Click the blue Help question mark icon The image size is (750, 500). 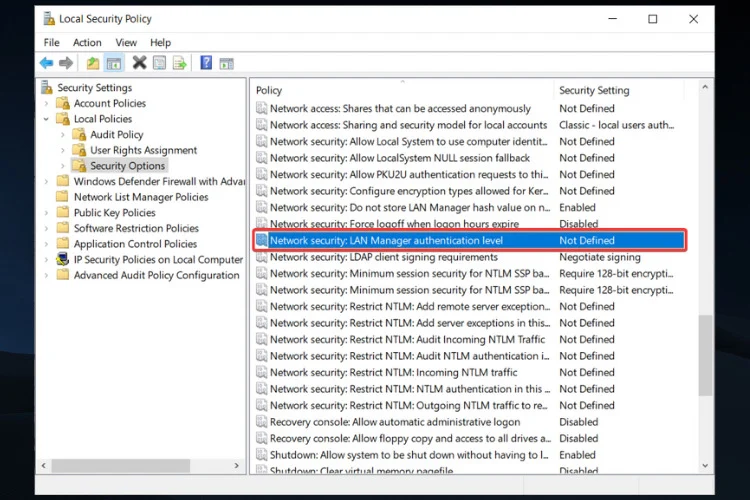coord(206,63)
